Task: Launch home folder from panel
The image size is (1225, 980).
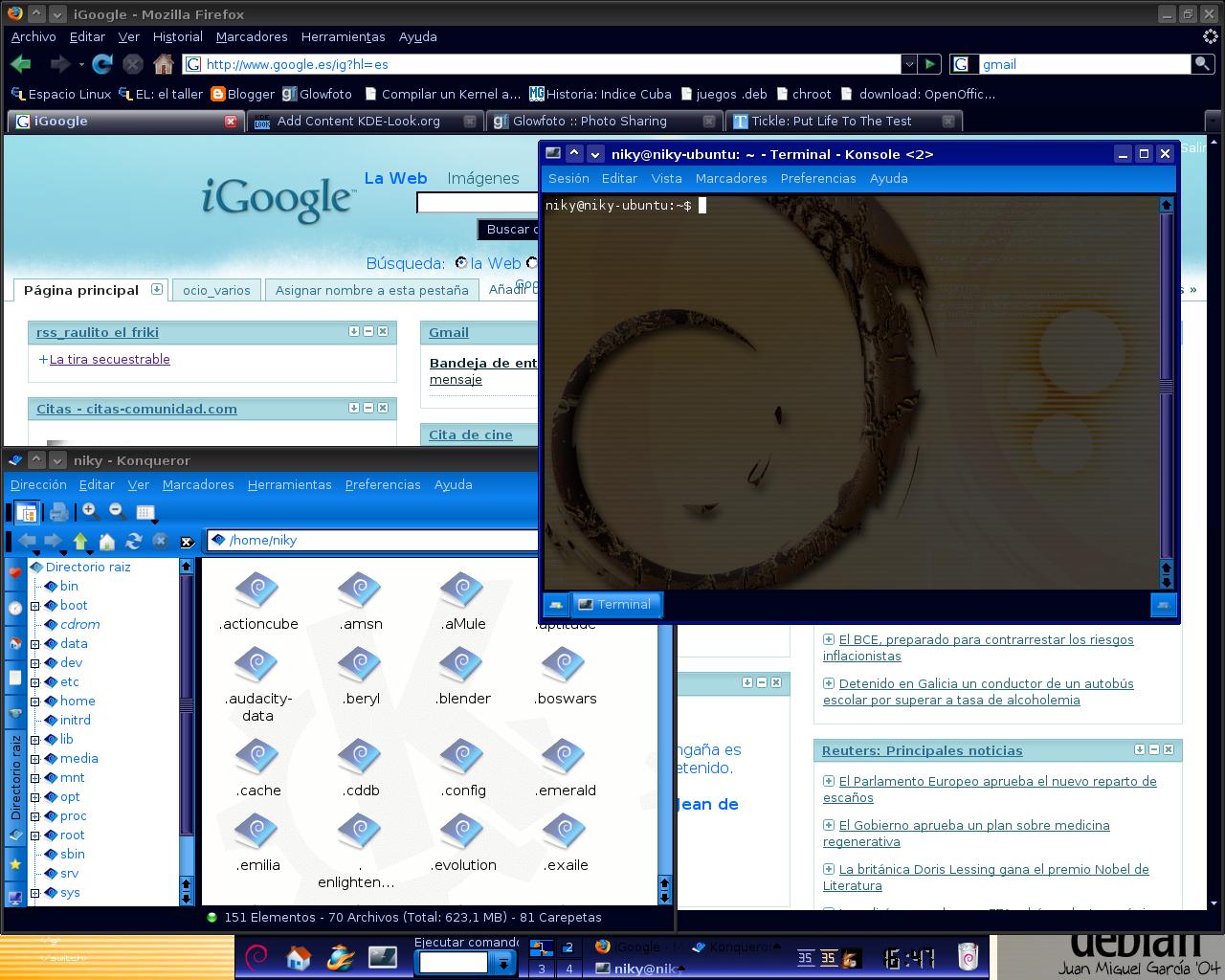Action: (298, 956)
